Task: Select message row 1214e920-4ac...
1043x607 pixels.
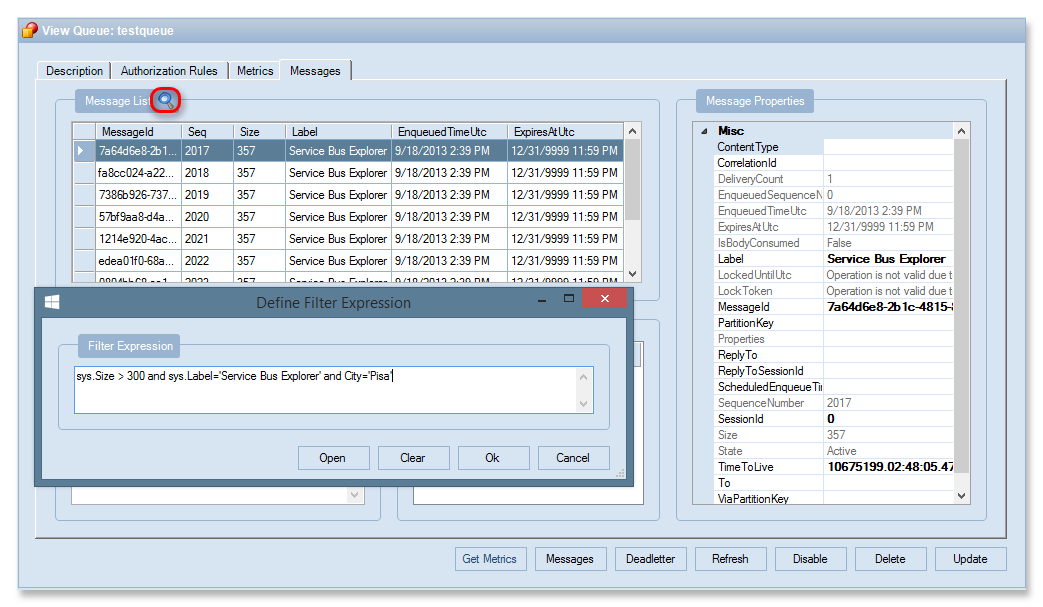Action: (x=348, y=239)
